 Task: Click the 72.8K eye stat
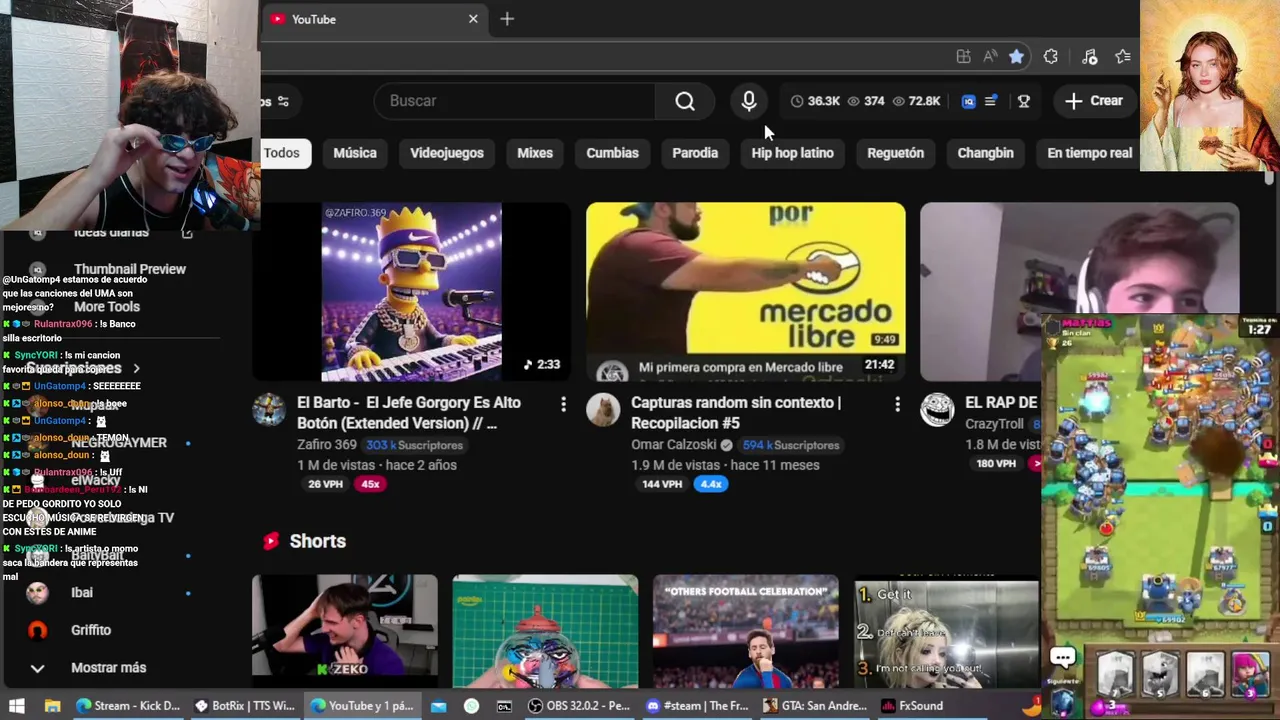[x=916, y=101]
